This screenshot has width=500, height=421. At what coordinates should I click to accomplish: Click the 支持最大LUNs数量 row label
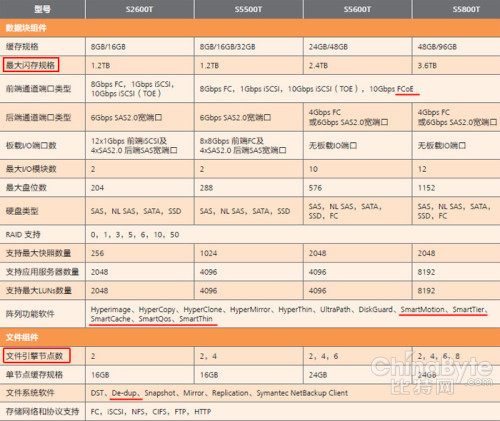pos(39,291)
